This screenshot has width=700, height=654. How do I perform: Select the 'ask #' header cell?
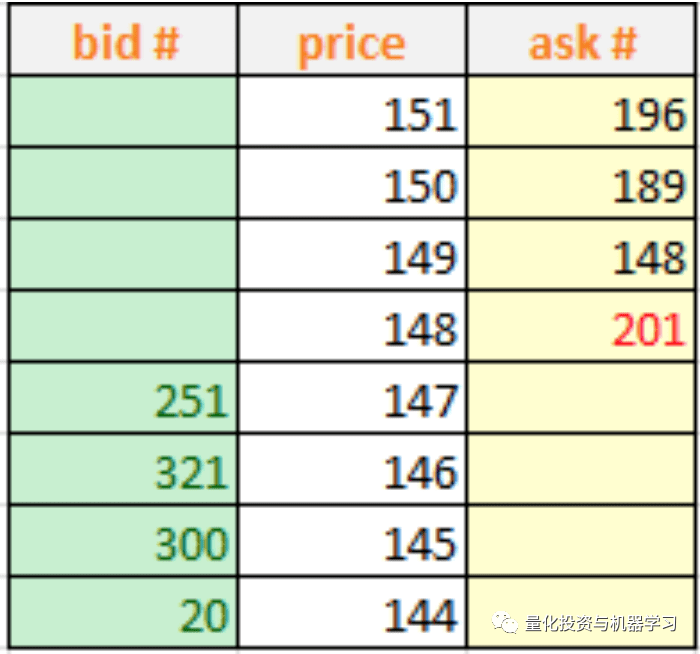581,39
